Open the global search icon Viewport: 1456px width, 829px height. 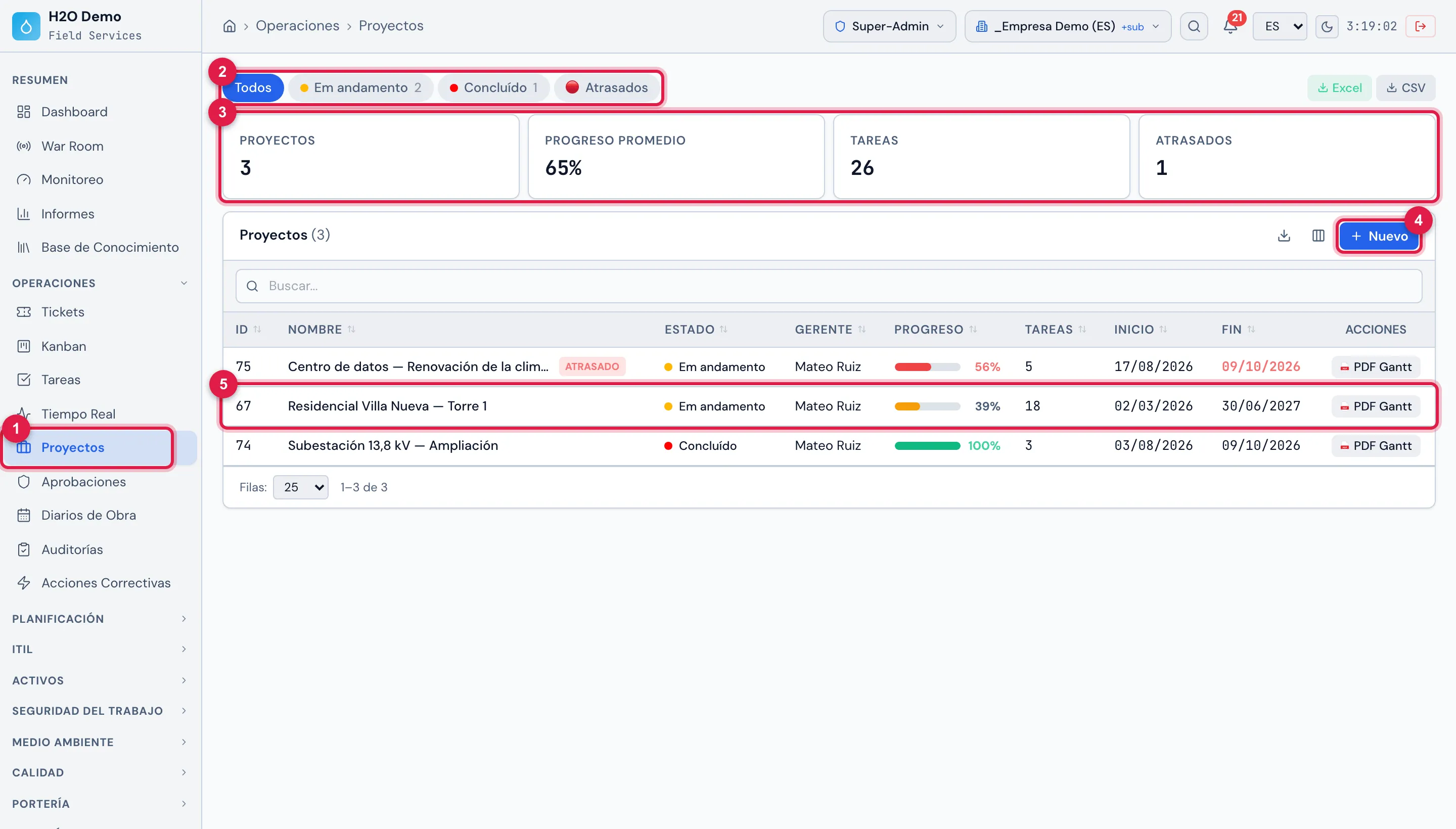pyautogui.click(x=1194, y=26)
